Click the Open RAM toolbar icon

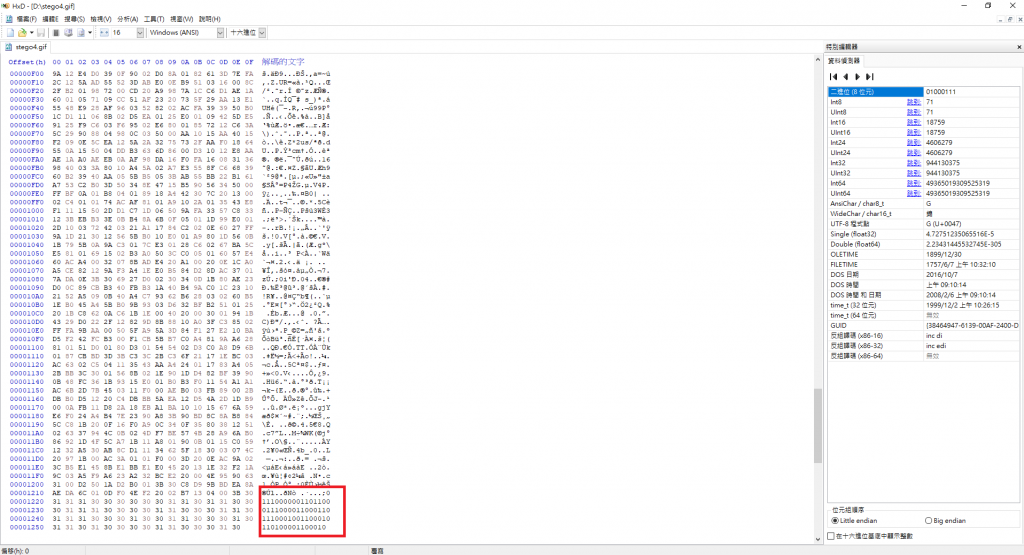click(56, 33)
